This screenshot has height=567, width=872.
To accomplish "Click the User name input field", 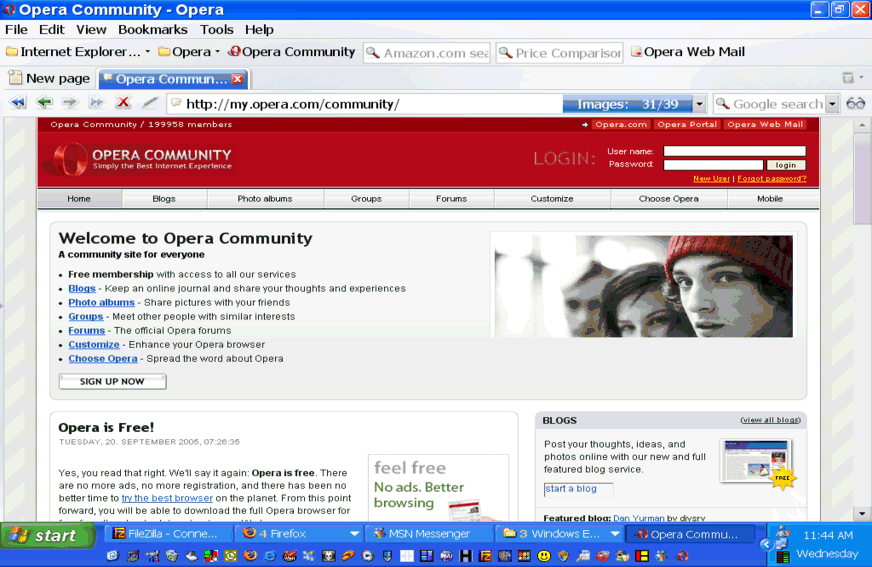I will click(735, 151).
